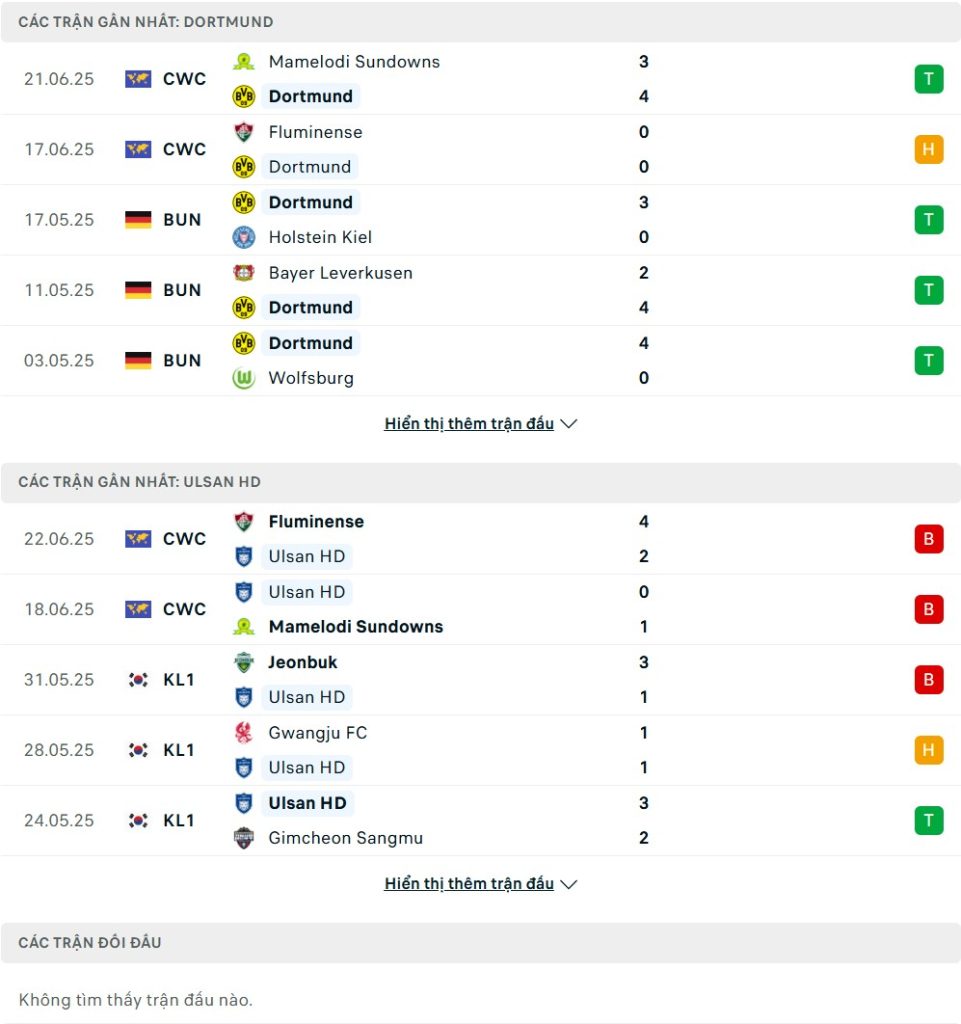Viewport: 961px width, 1024px height.
Task: Click the Jeonbuk club crest
Action: [x=244, y=662]
